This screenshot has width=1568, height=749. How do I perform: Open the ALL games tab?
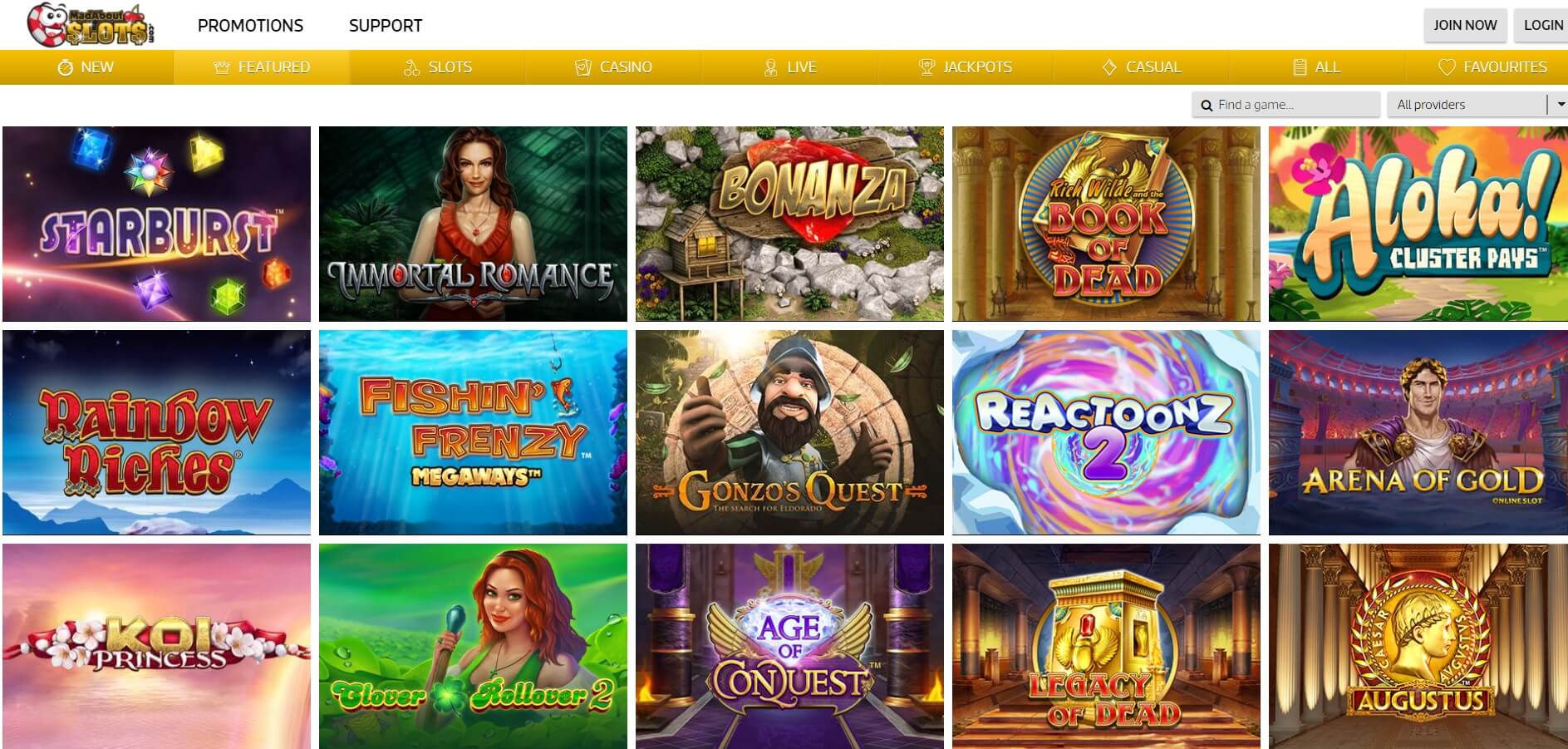coord(1316,67)
